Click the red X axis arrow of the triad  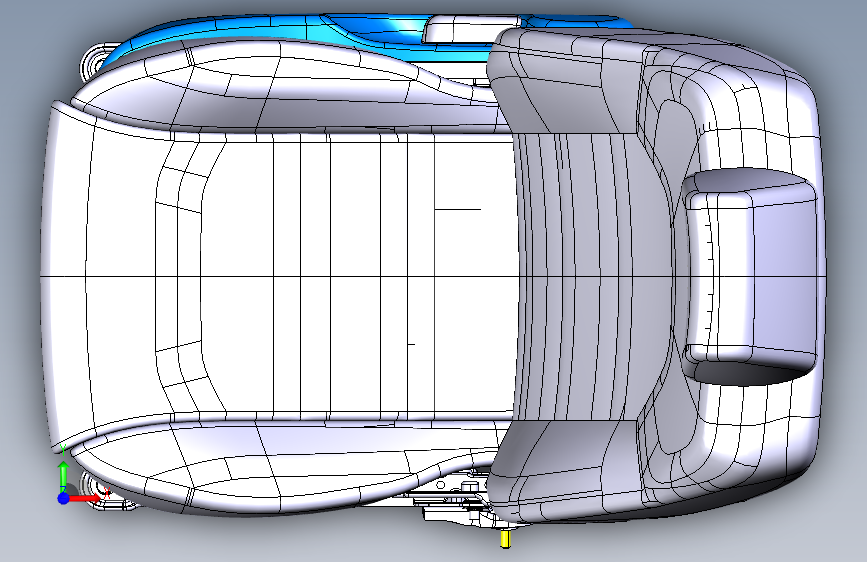pos(86,498)
